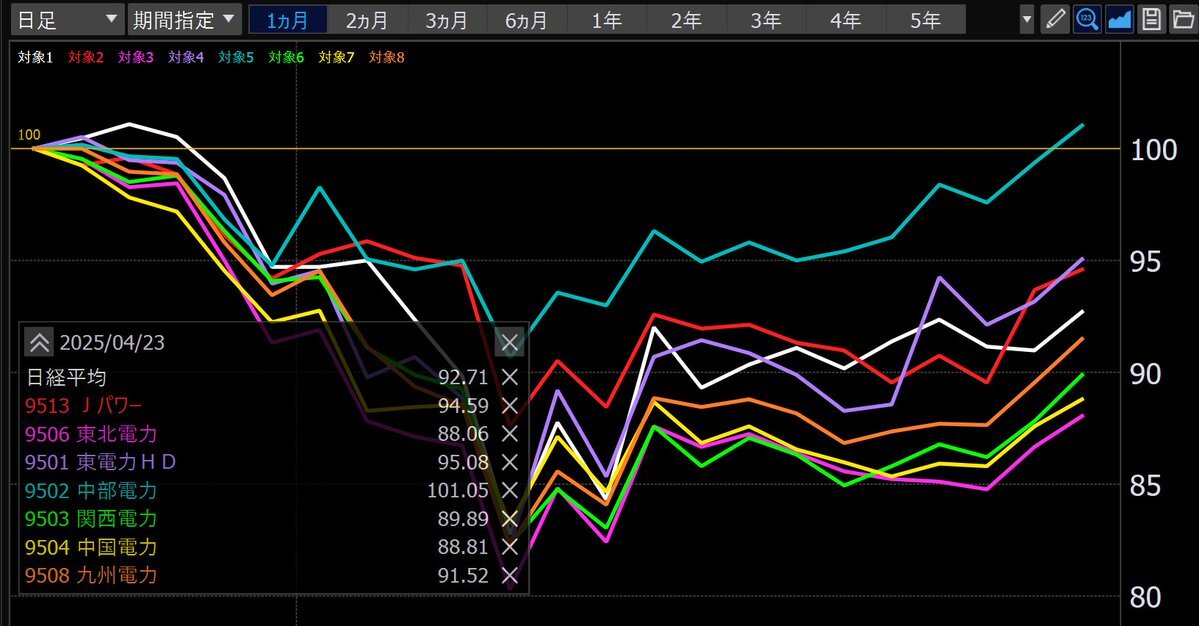This screenshot has width=1199, height=626.
Task: Open the 期間指定 period dropdown
Action: pos(184,20)
